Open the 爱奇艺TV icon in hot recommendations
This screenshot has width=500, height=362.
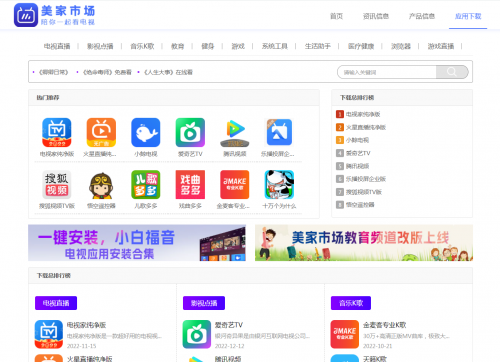click(x=190, y=132)
